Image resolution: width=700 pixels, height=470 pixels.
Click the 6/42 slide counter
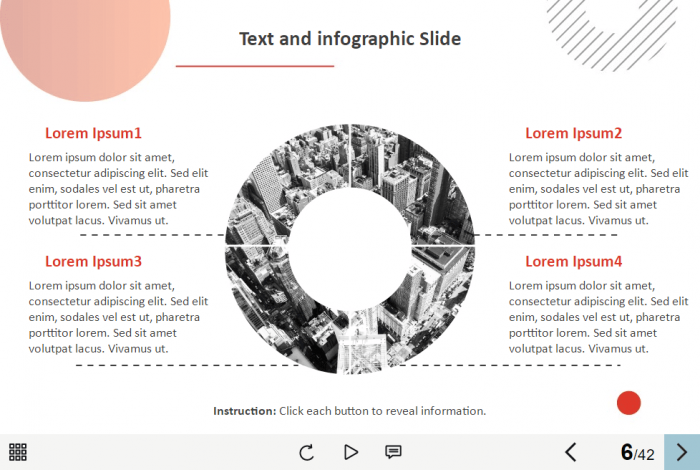[x=637, y=453]
